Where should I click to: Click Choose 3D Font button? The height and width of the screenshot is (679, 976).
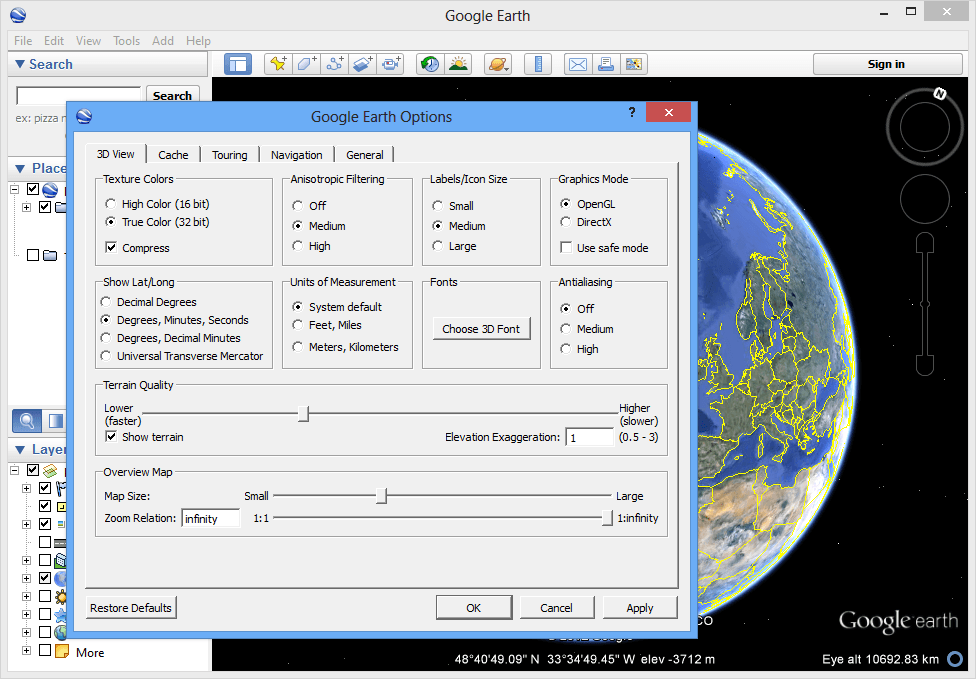(x=481, y=329)
